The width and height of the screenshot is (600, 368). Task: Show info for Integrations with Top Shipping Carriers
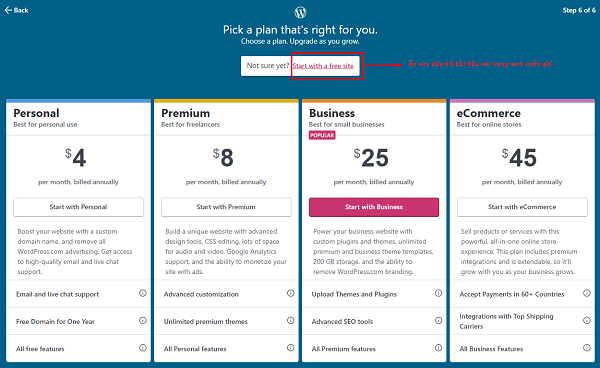tap(587, 320)
